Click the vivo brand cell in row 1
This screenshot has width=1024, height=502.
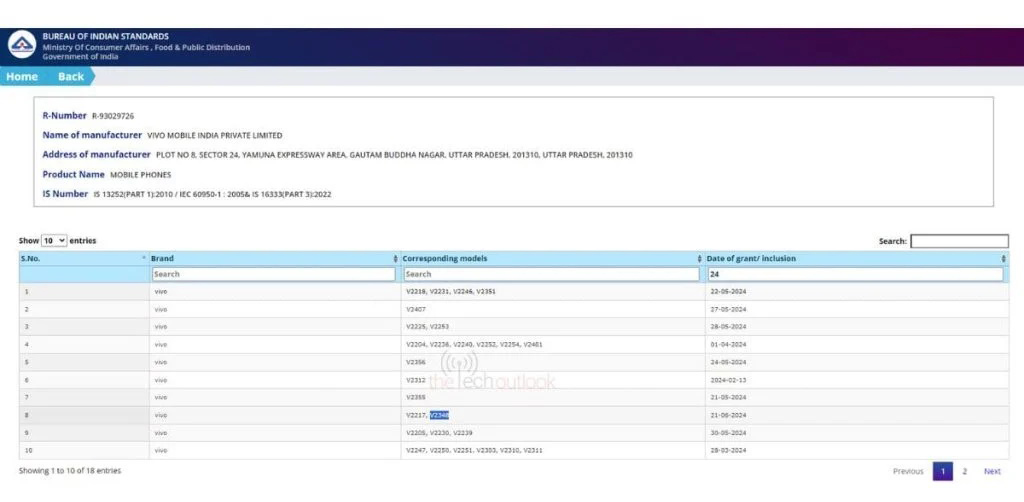tap(275, 292)
